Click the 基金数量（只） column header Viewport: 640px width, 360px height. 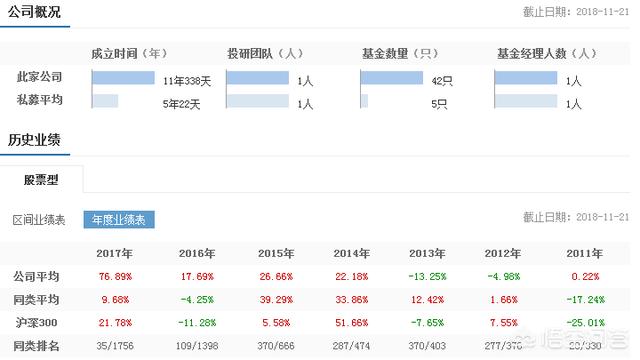point(400,53)
